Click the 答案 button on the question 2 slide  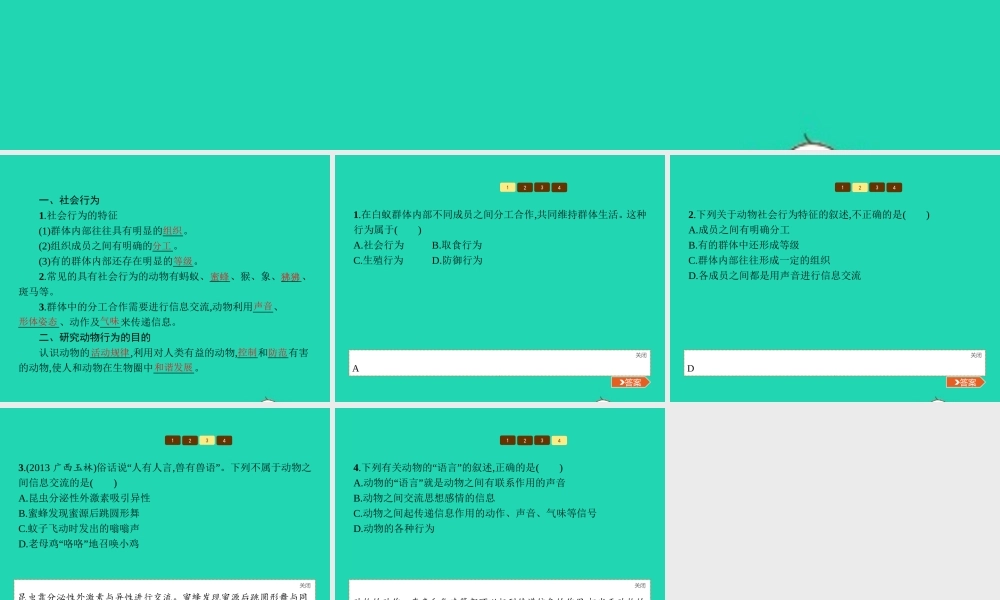coord(966,383)
